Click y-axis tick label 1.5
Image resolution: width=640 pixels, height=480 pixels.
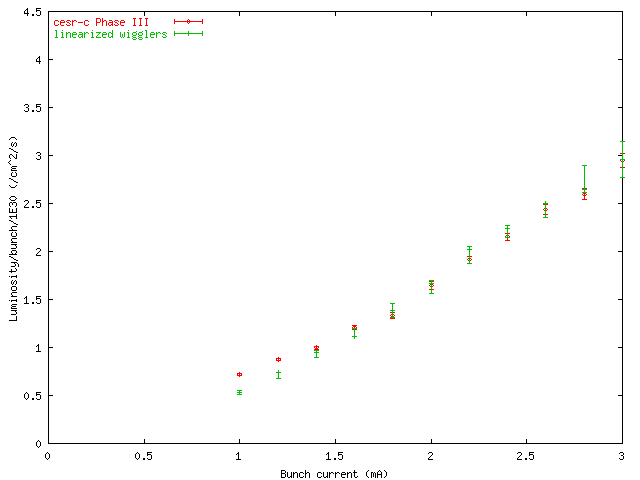pyautogui.click(x=33, y=300)
